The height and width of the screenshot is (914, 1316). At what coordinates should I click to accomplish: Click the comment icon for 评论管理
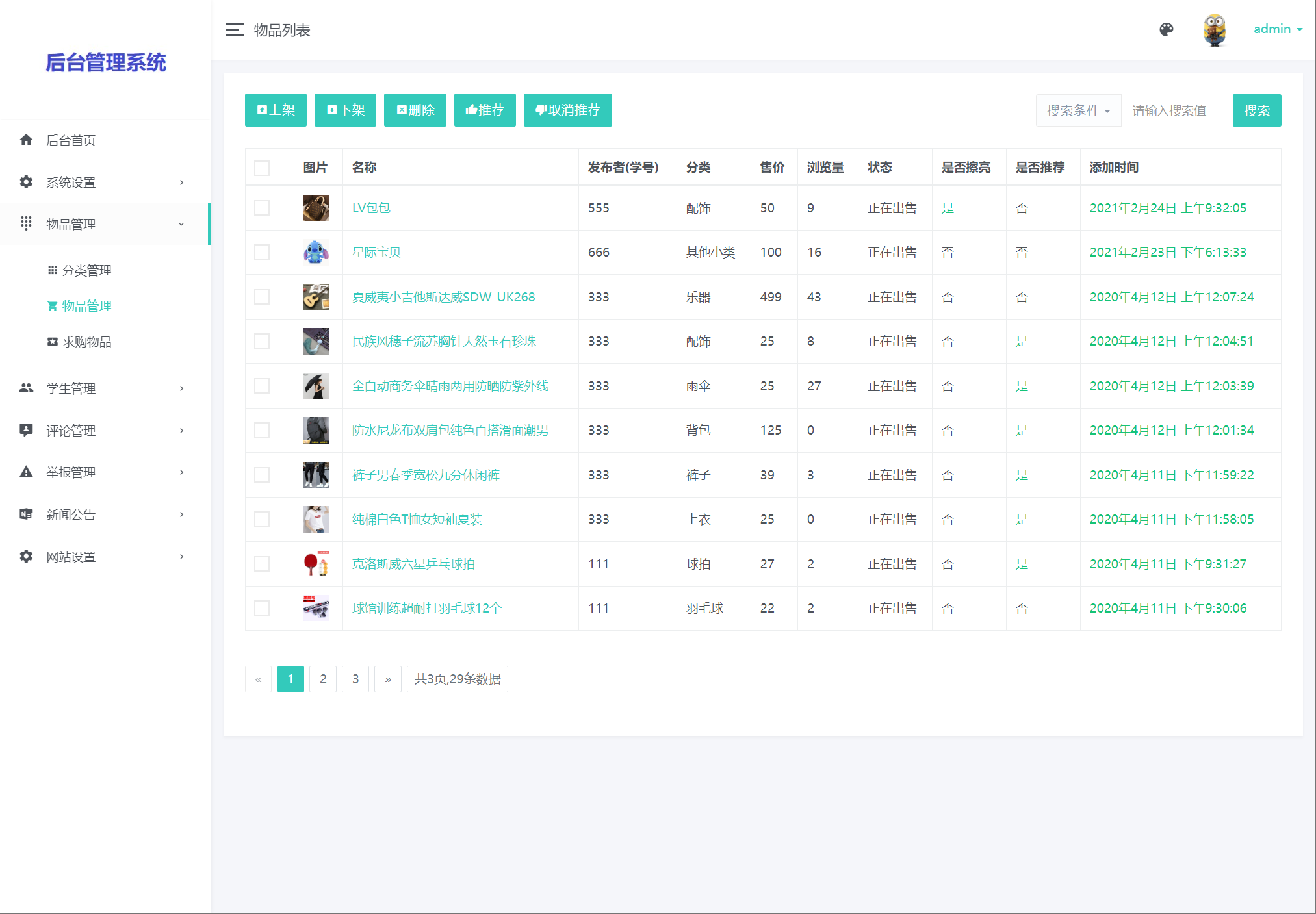(x=26, y=430)
